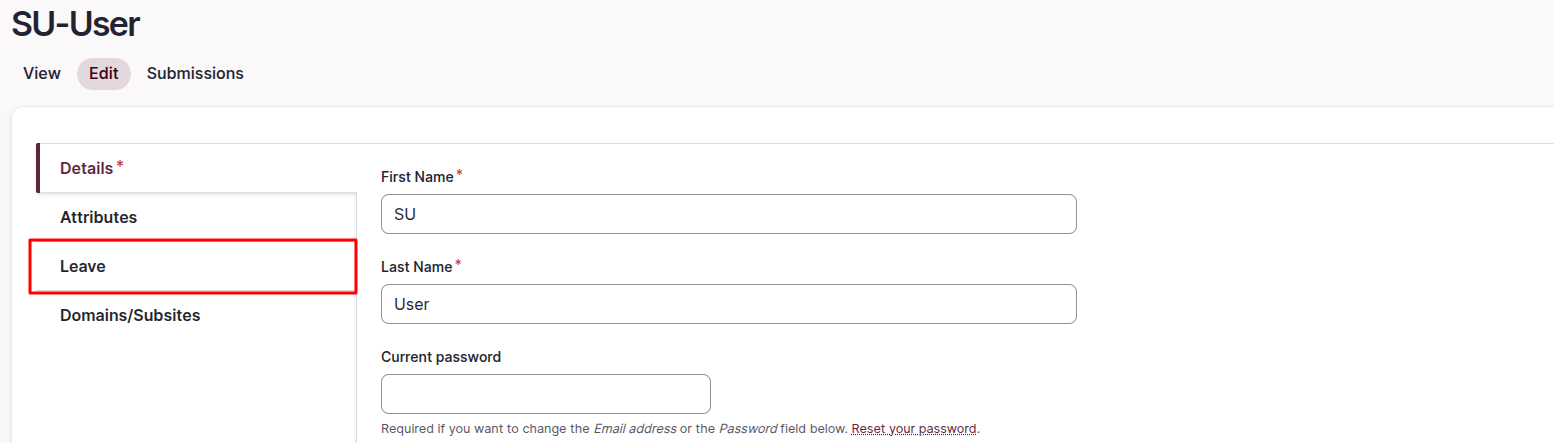Click the Current password label

tap(441, 356)
